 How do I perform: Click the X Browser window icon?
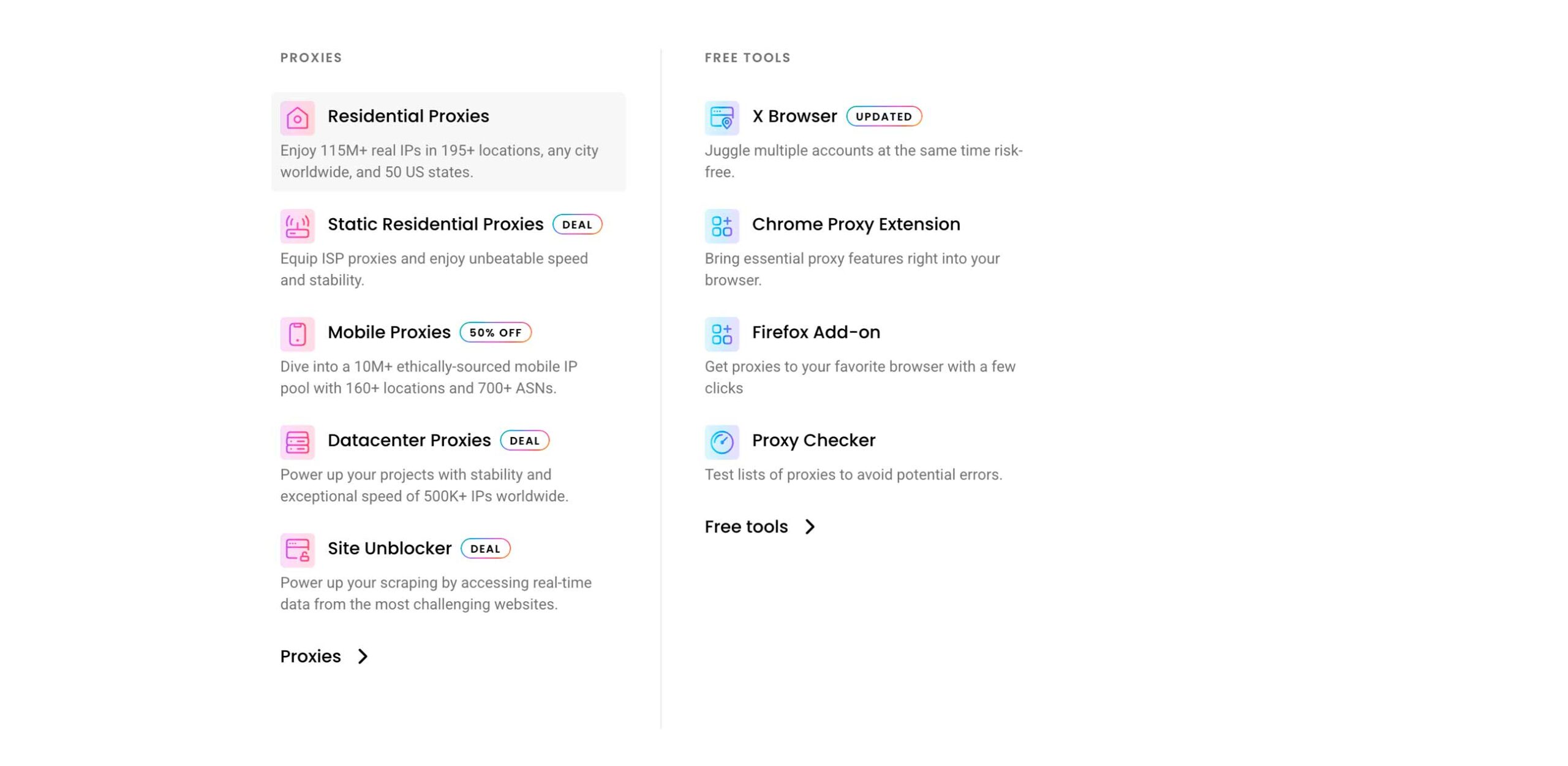coord(722,118)
